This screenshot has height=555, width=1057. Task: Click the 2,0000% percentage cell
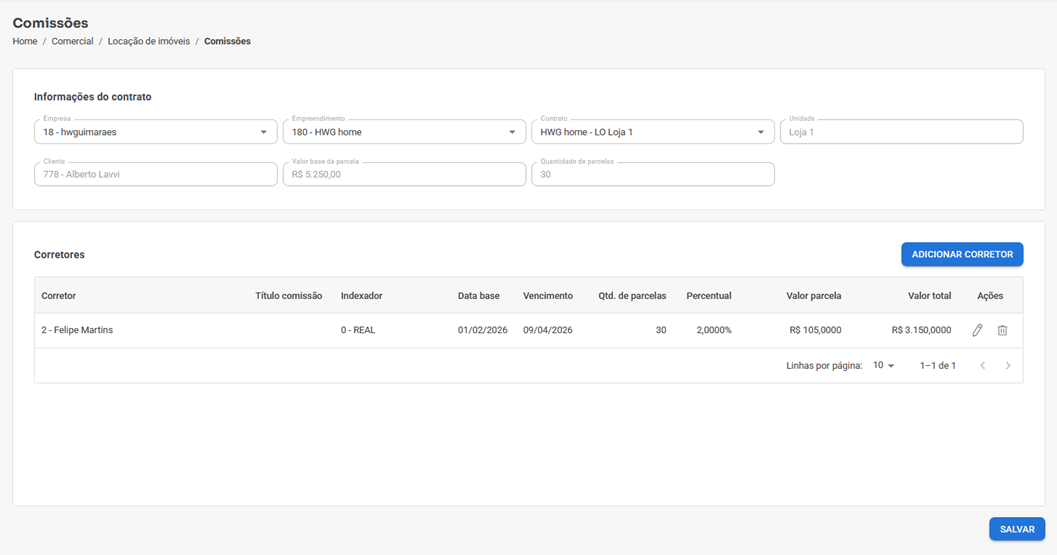(x=714, y=330)
